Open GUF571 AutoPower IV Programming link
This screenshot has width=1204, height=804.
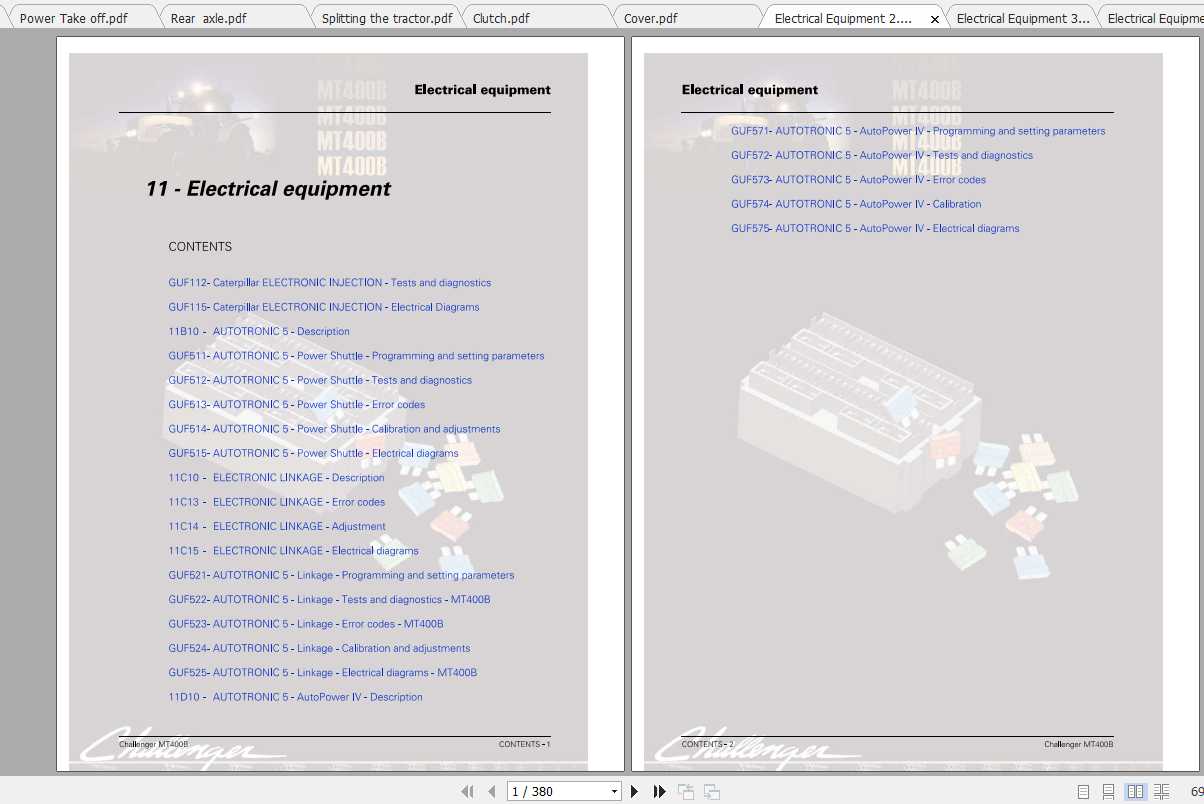point(918,131)
